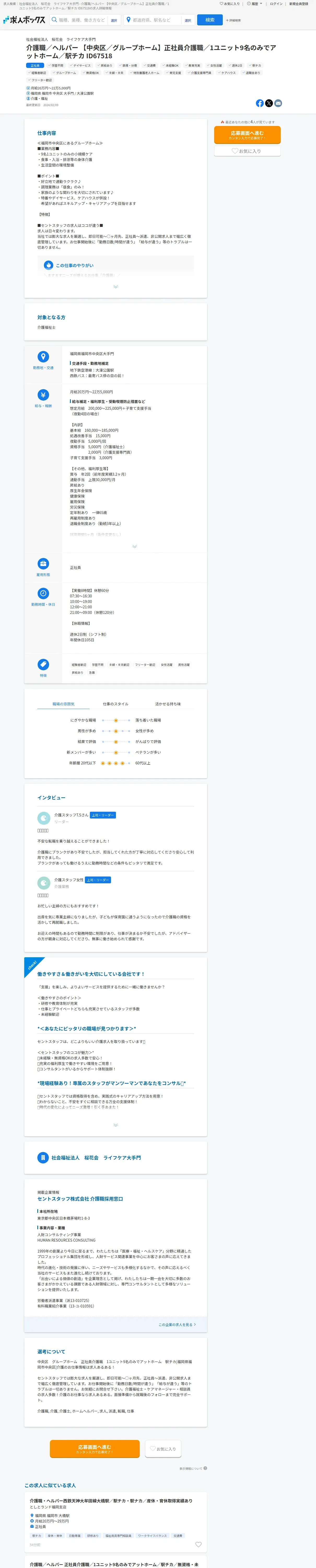Viewport: 316px width, 1568px height.
Task: Click the help icon beside 表示情報について
Action: pyautogui.click(x=205, y=1468)
